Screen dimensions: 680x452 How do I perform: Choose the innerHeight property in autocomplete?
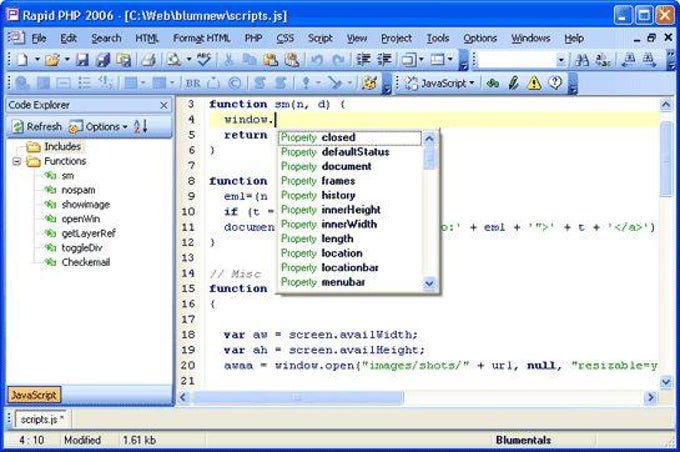click(x=350, y=210)
